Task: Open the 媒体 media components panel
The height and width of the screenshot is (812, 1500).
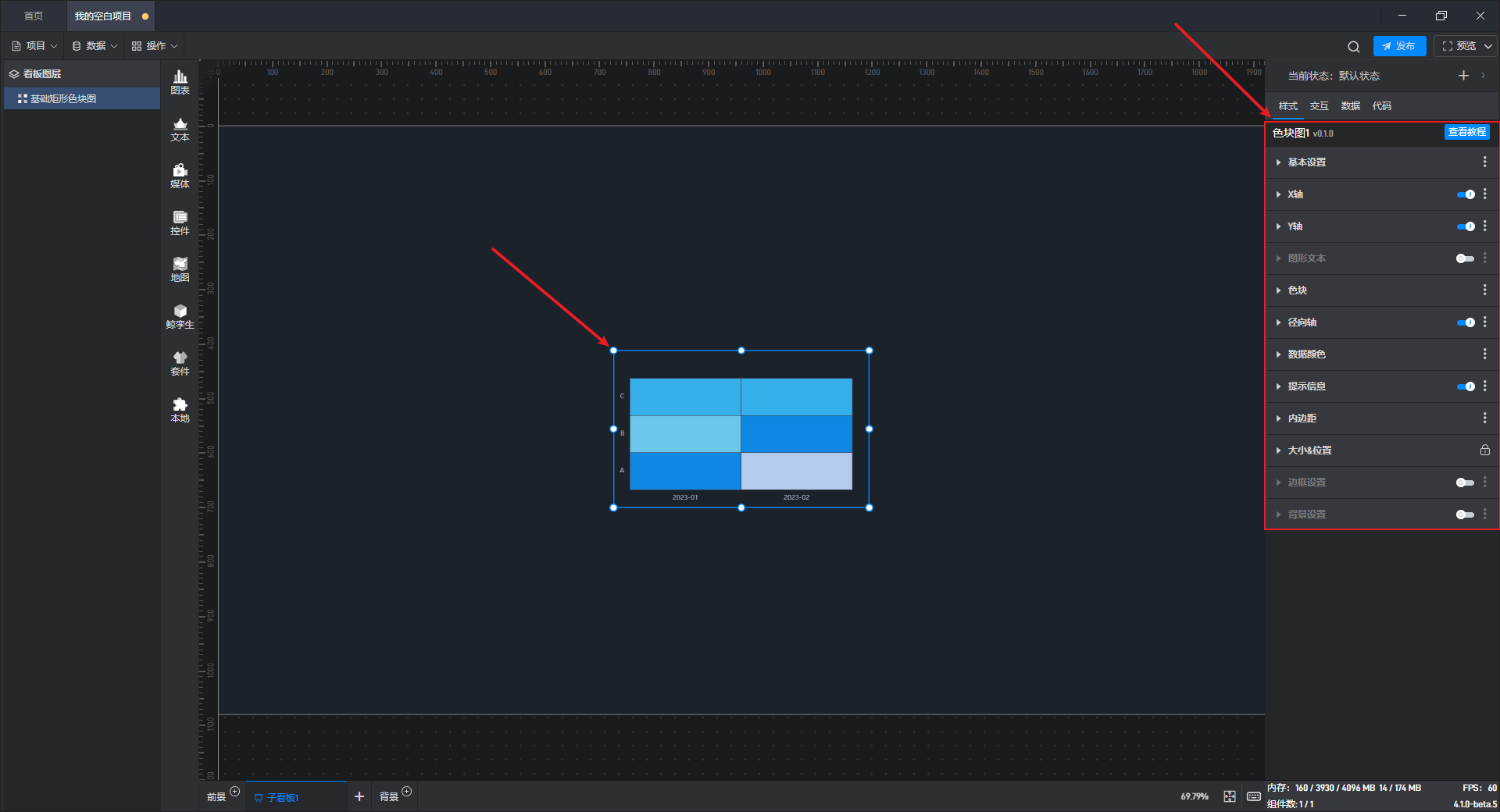Action: point(180,176)
